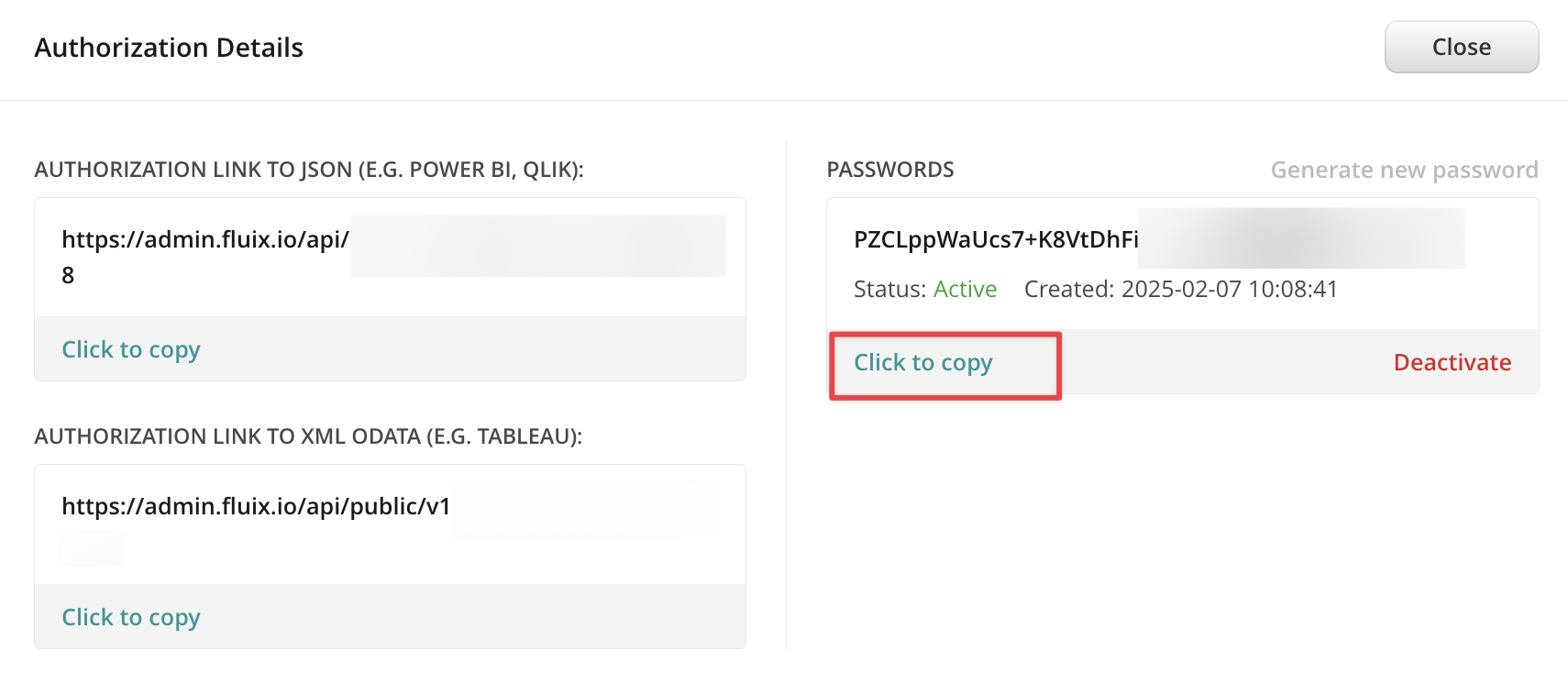Viewport: 1568px width, 673px height.
Task: Click the Authorization Link to JSON heading
Action: (309, 170)
